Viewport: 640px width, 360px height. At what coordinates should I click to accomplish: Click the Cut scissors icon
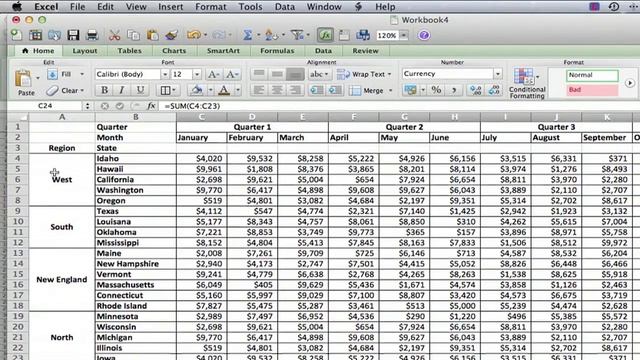(x=114, y=35)
